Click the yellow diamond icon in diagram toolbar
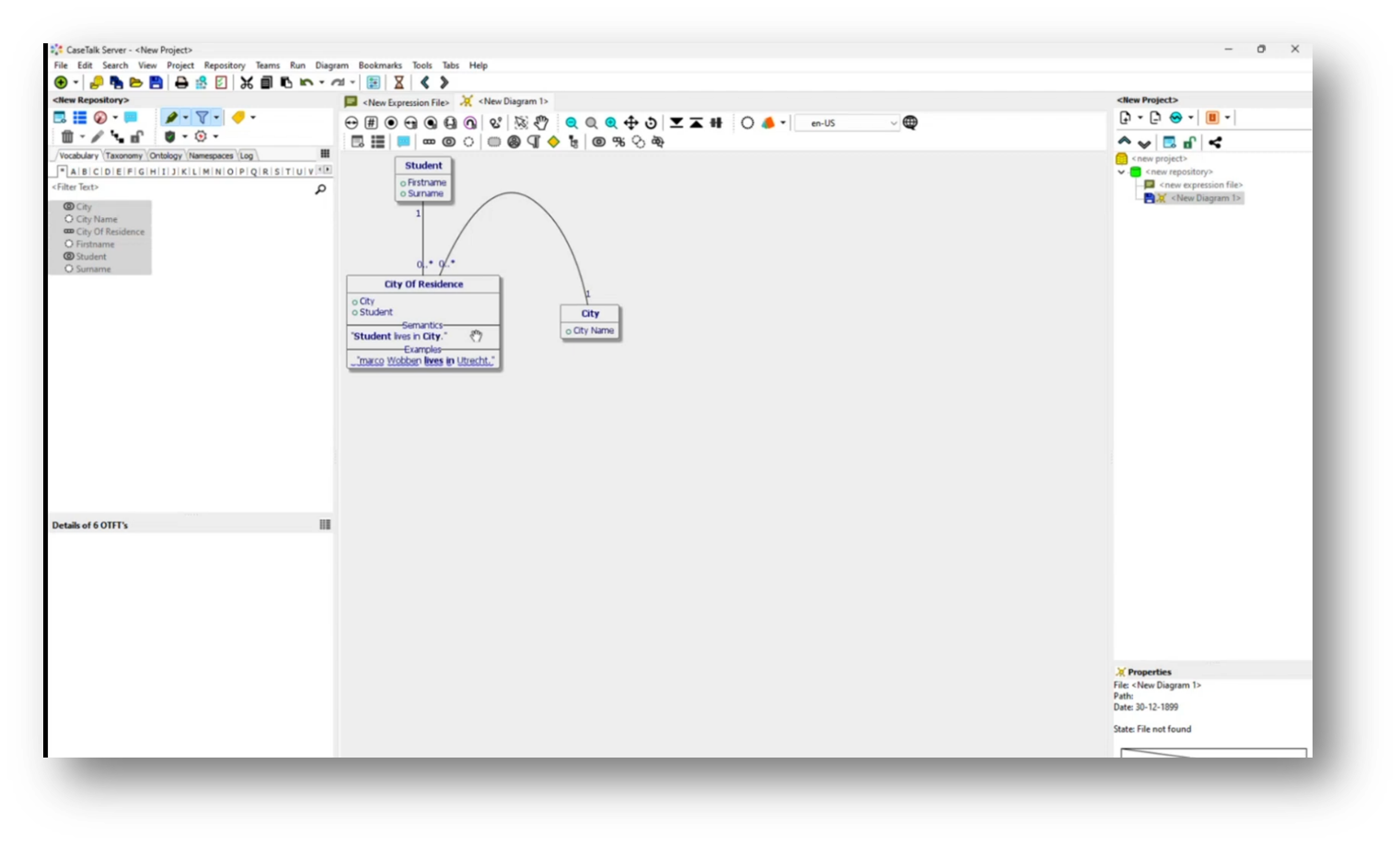Screen dimensions: 1400x845 pos(553,142)
